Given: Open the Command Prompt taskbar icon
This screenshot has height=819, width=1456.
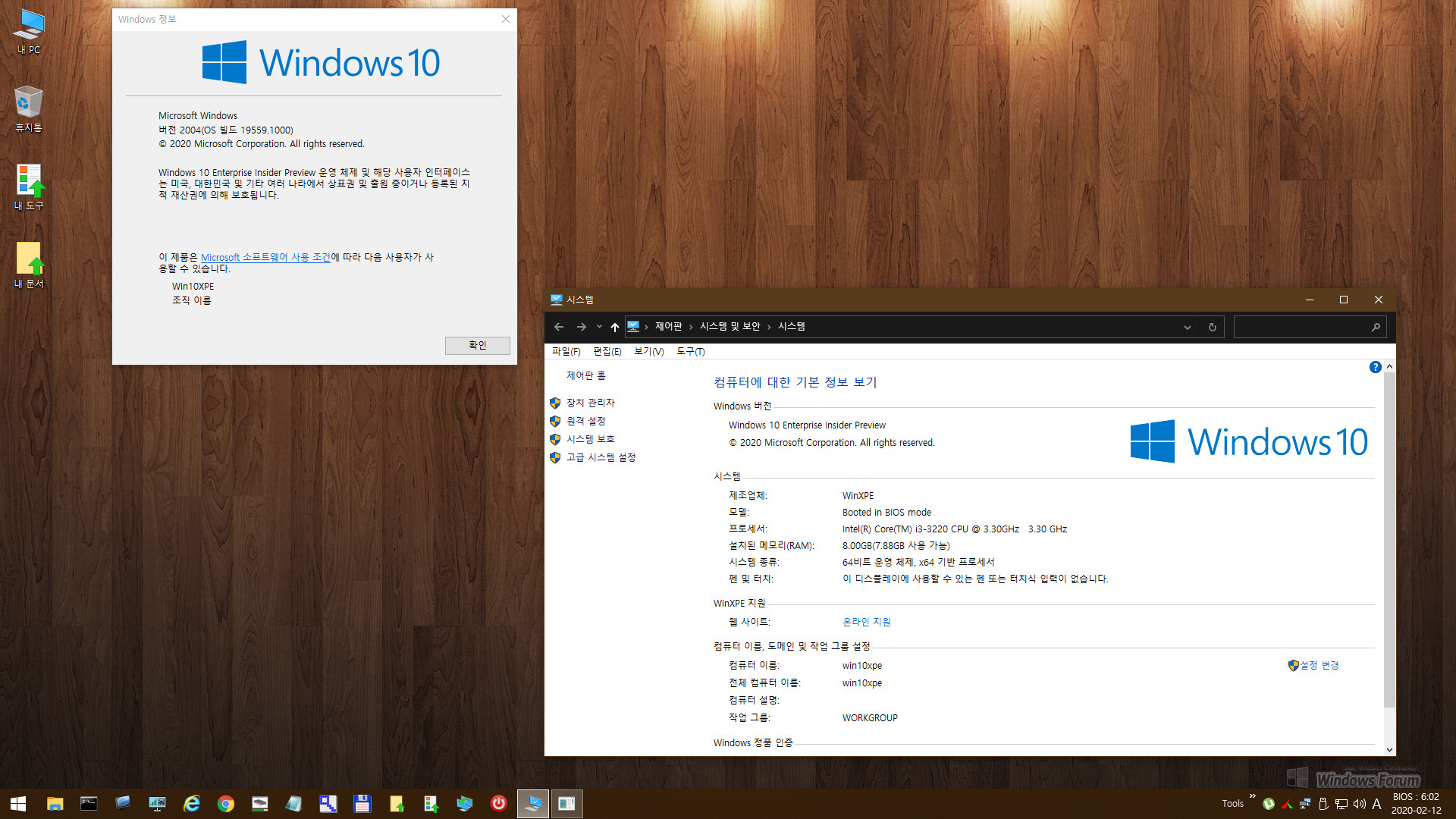Looking at the screenshot, I should pos(89,804).
